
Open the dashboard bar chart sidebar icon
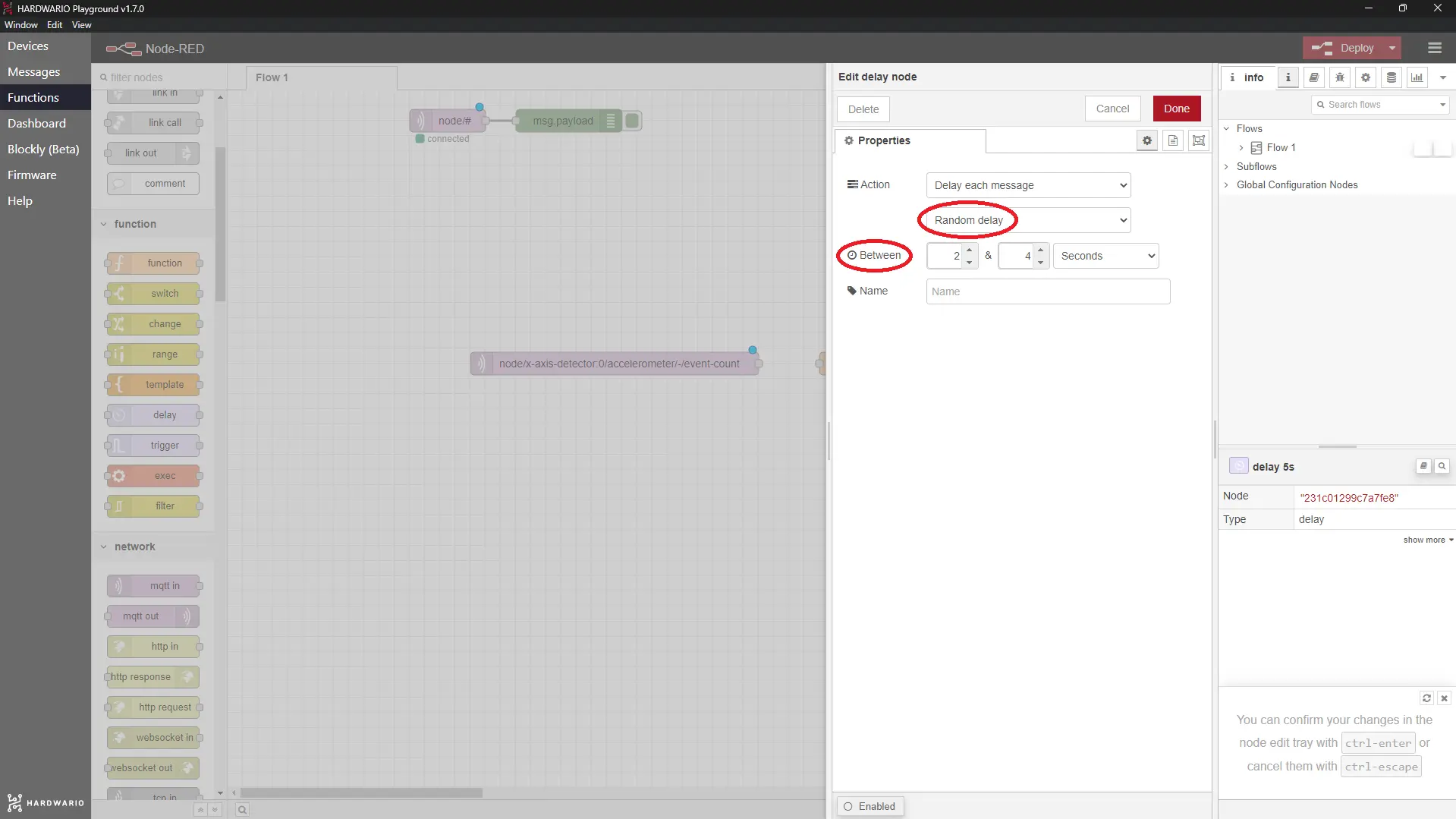[1417, 77]
